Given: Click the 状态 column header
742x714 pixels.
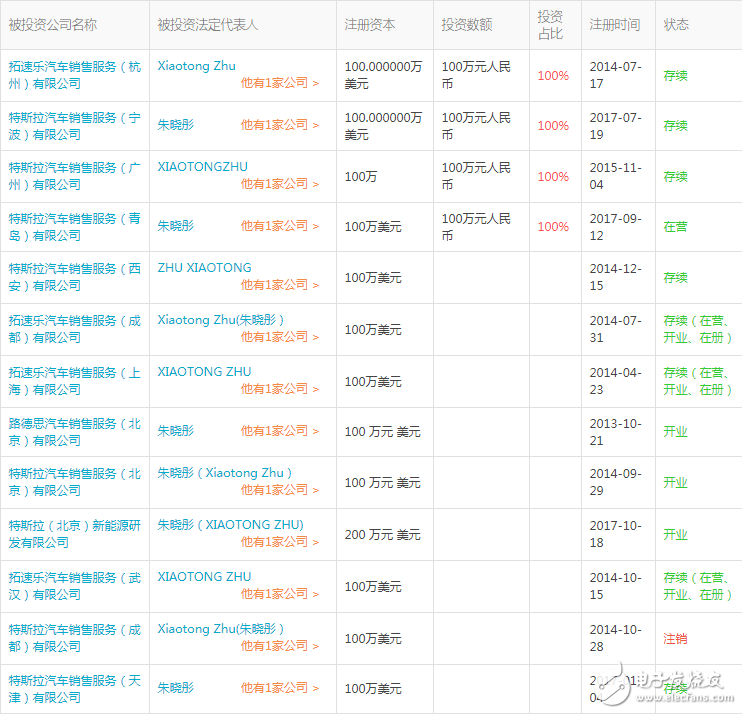Looking at the screenshot, I should (676, 25).
